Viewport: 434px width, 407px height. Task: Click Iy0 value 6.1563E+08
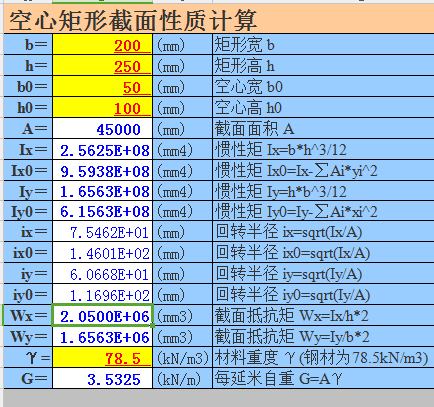[x=102, y=211]
